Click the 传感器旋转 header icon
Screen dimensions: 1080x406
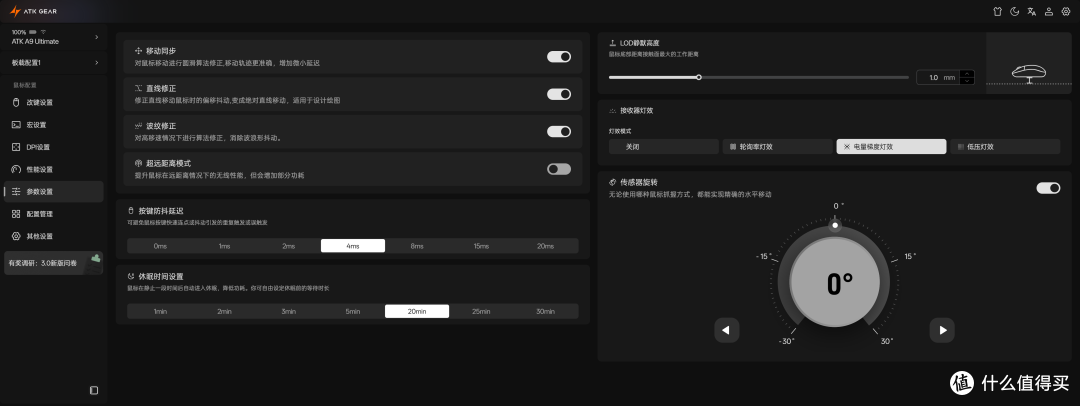click(x=612, y=183)
